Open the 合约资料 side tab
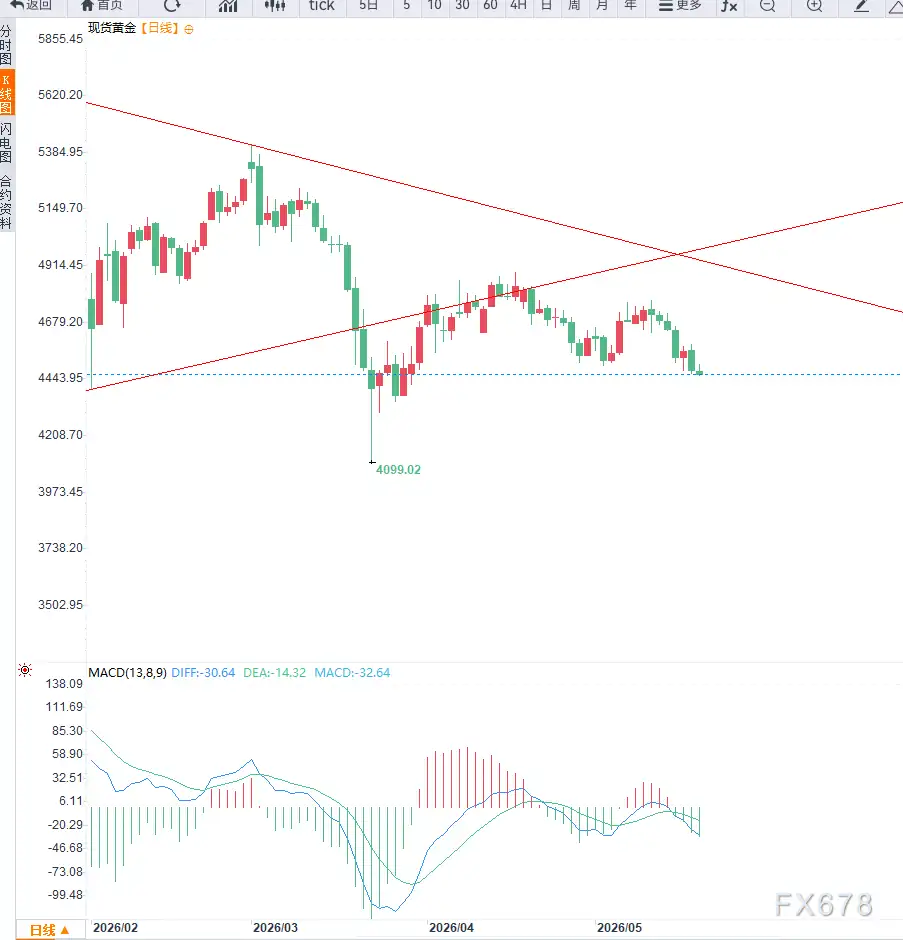 click(6, 203)
